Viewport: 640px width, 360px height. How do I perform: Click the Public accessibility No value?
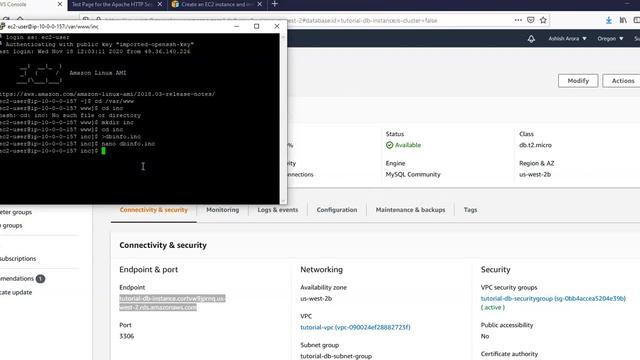click(485, 336)
